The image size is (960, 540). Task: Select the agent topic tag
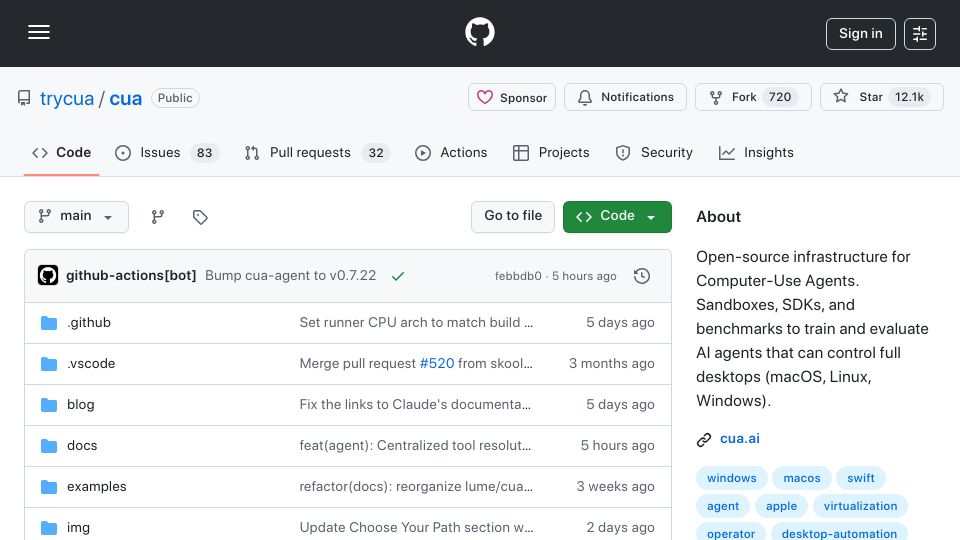point(722,506)
